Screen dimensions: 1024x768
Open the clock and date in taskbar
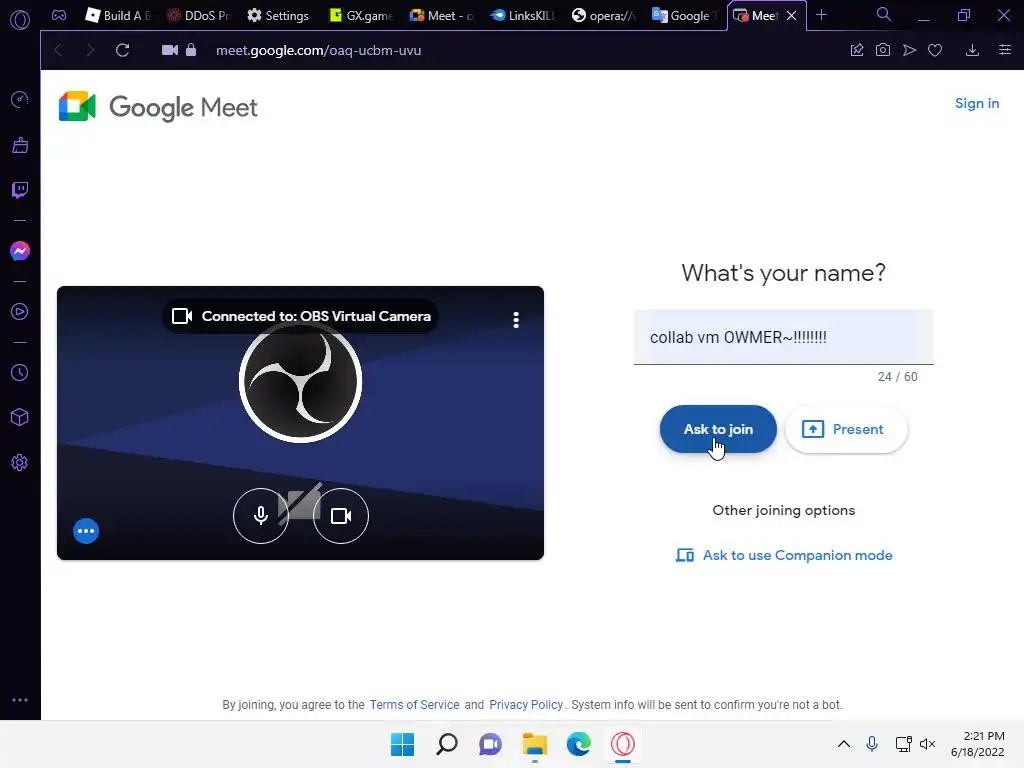978,744
